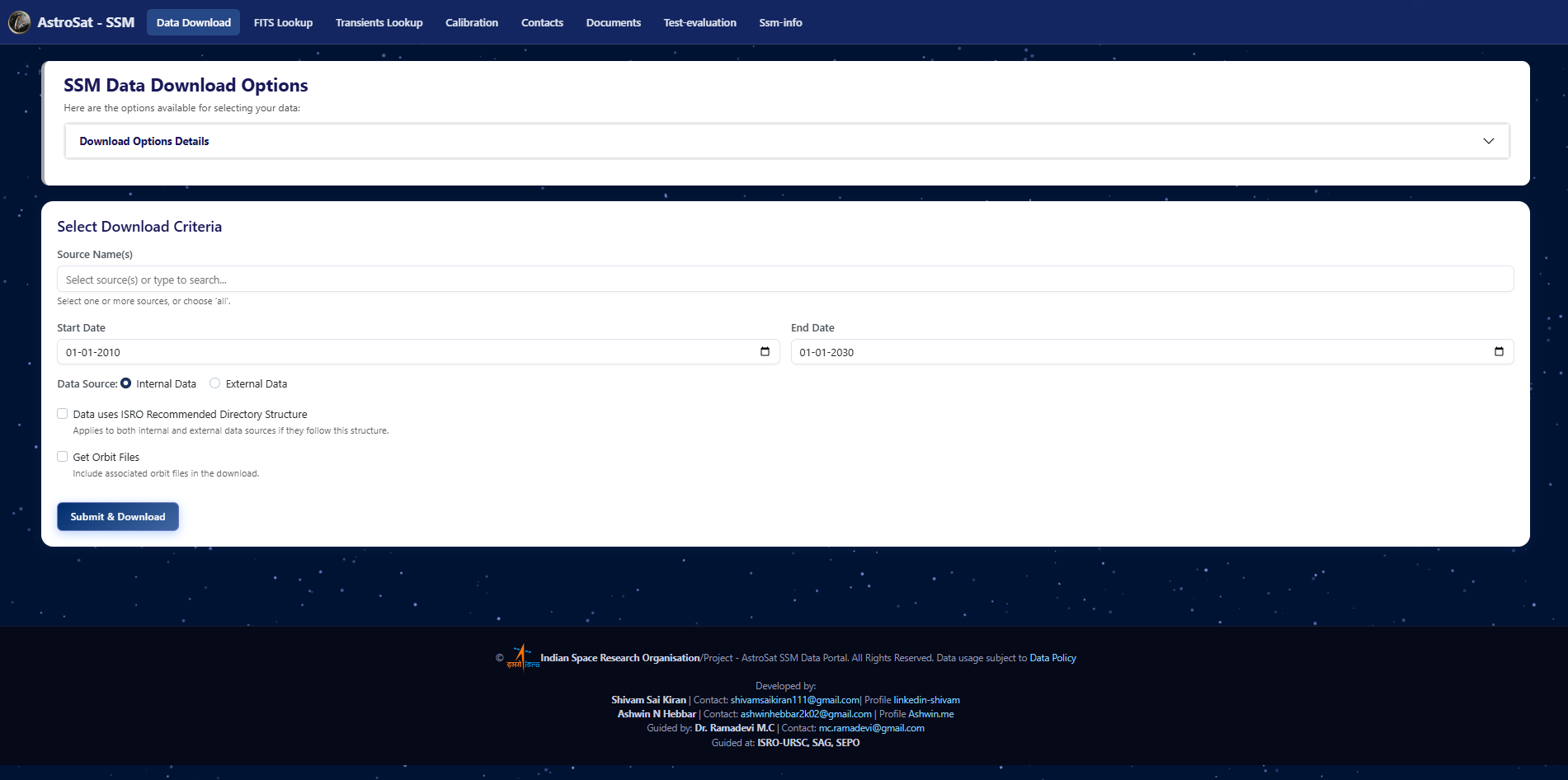Click the AstroSat logo icon
1568x780 pixels.
tap(19, 22)
